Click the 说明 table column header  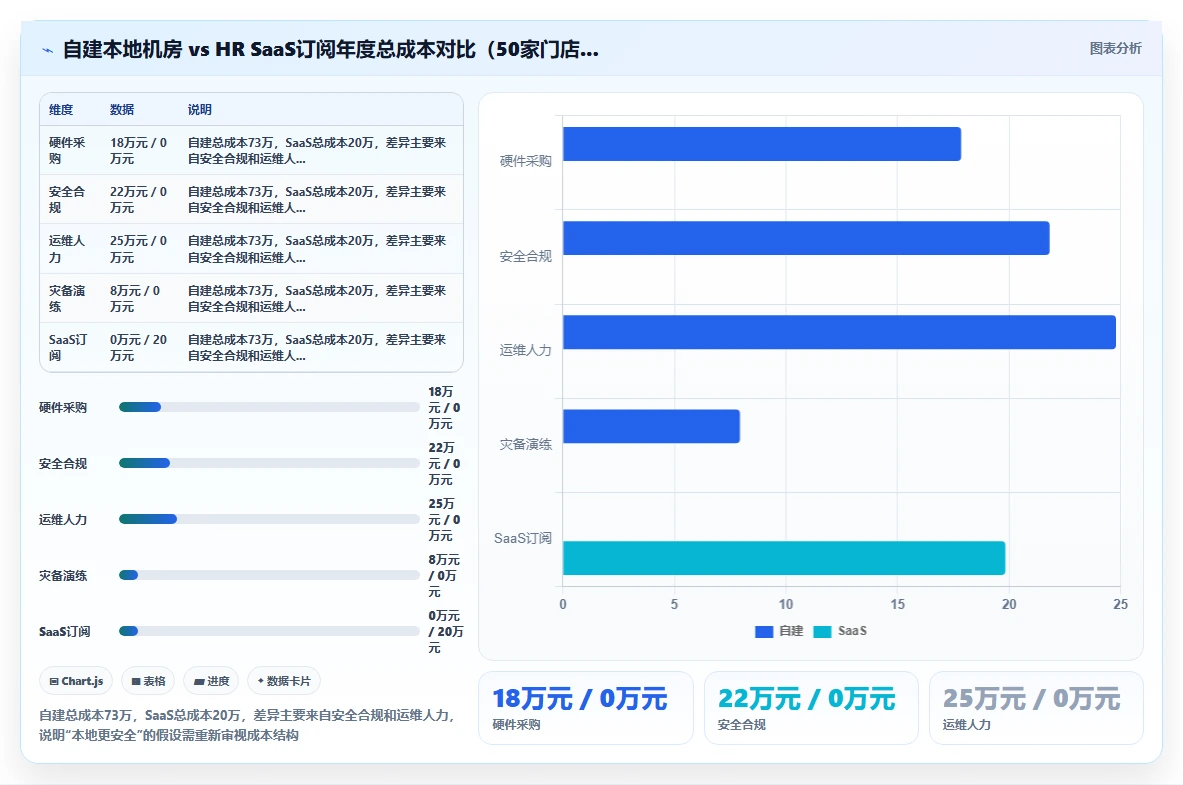click(200, 109)
